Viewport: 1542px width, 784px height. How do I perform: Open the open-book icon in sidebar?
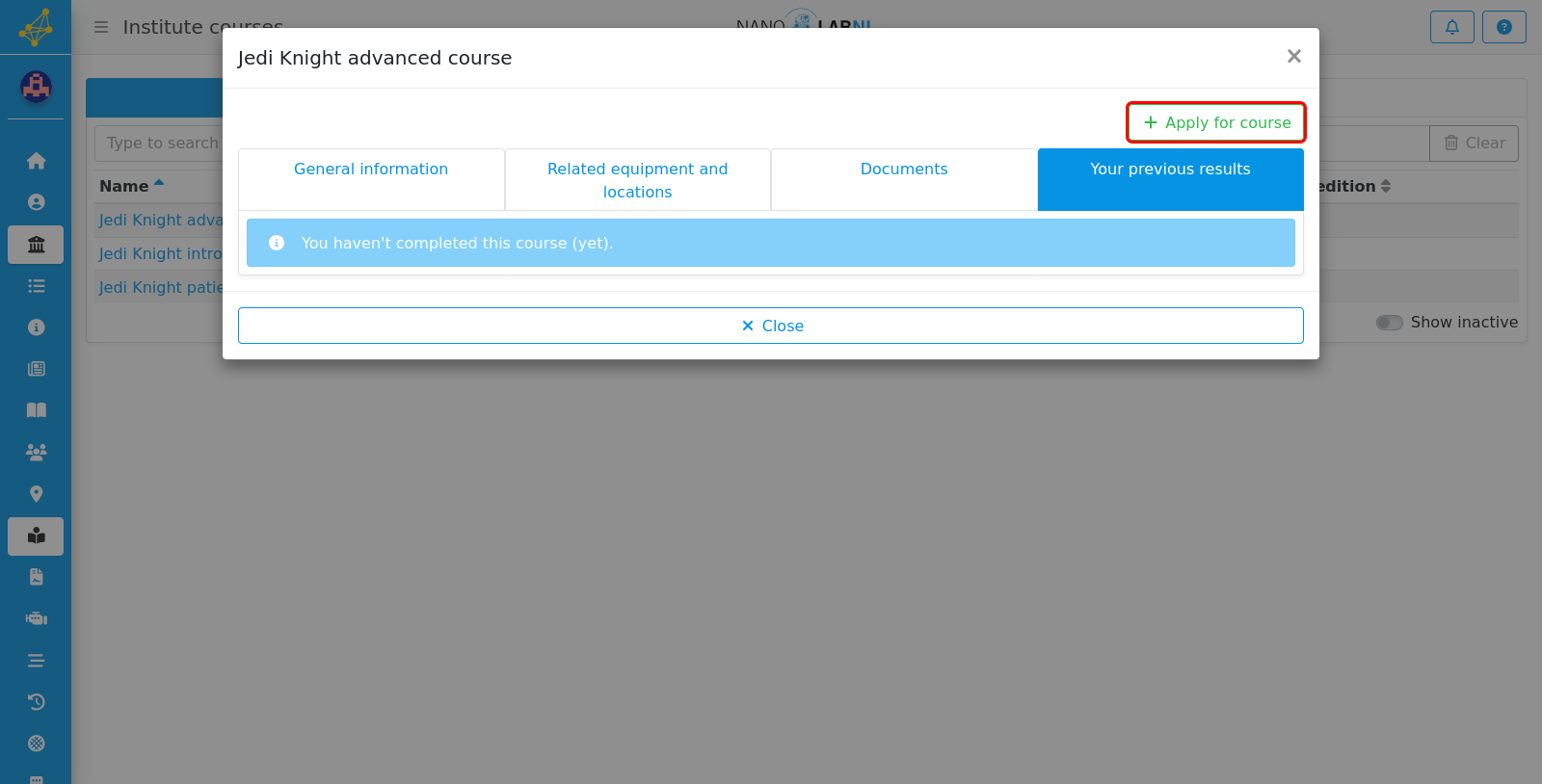(x=36, y=410)
